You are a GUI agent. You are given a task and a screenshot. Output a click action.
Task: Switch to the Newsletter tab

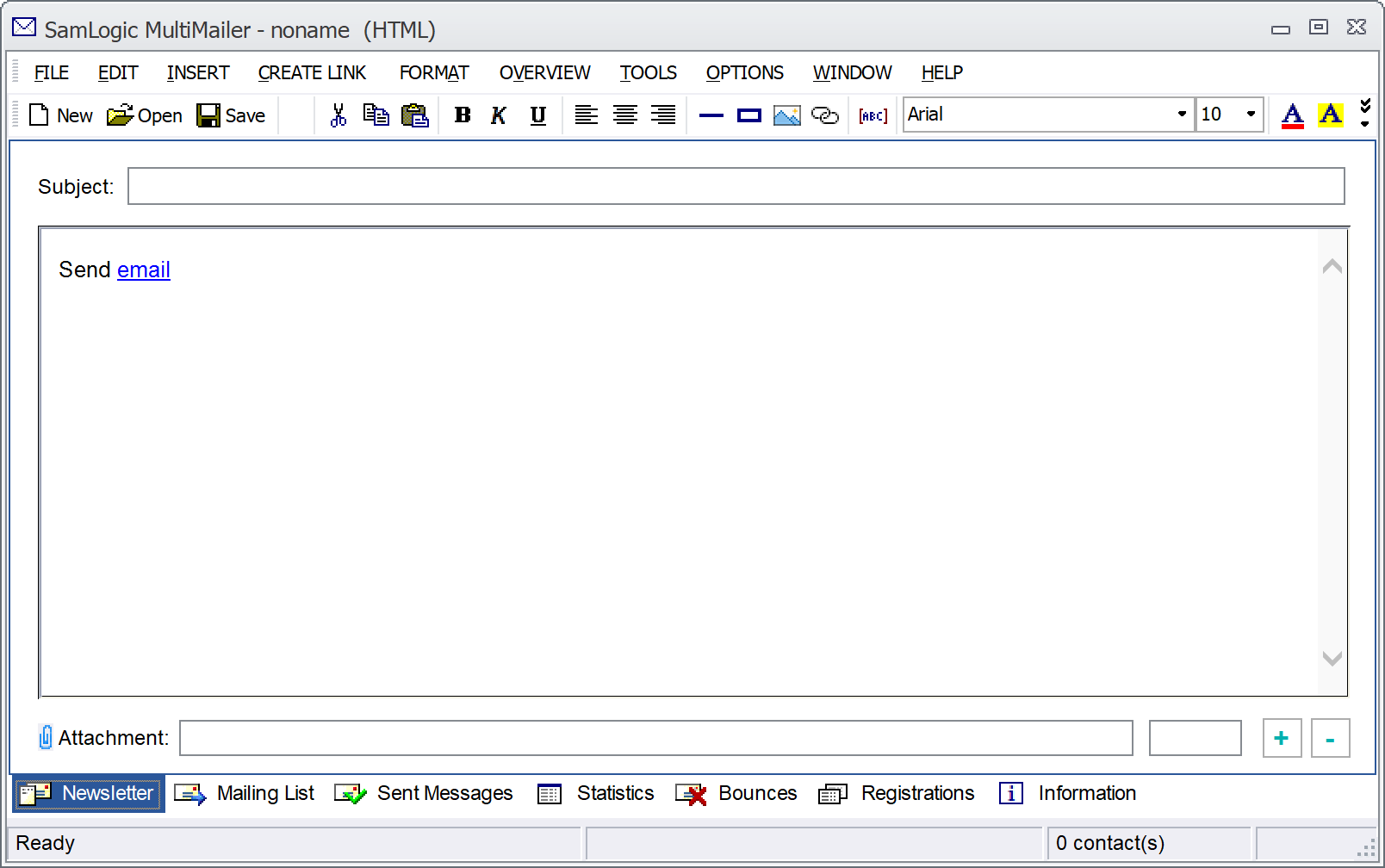tap(89, 793)
